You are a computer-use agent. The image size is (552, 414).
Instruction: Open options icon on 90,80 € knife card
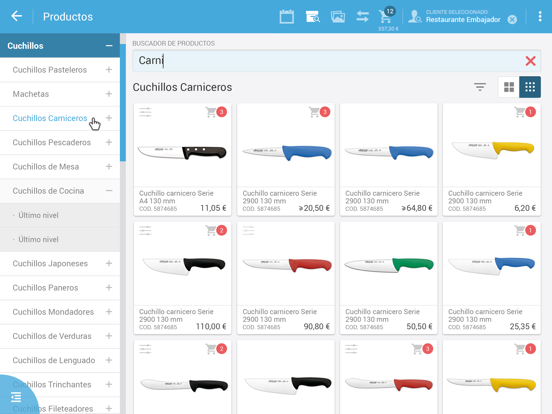click(249, 230)
